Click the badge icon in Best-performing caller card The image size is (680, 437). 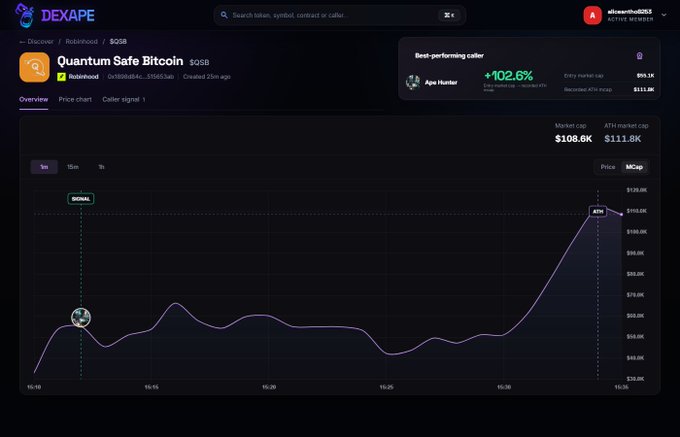(x=639, y=55)
